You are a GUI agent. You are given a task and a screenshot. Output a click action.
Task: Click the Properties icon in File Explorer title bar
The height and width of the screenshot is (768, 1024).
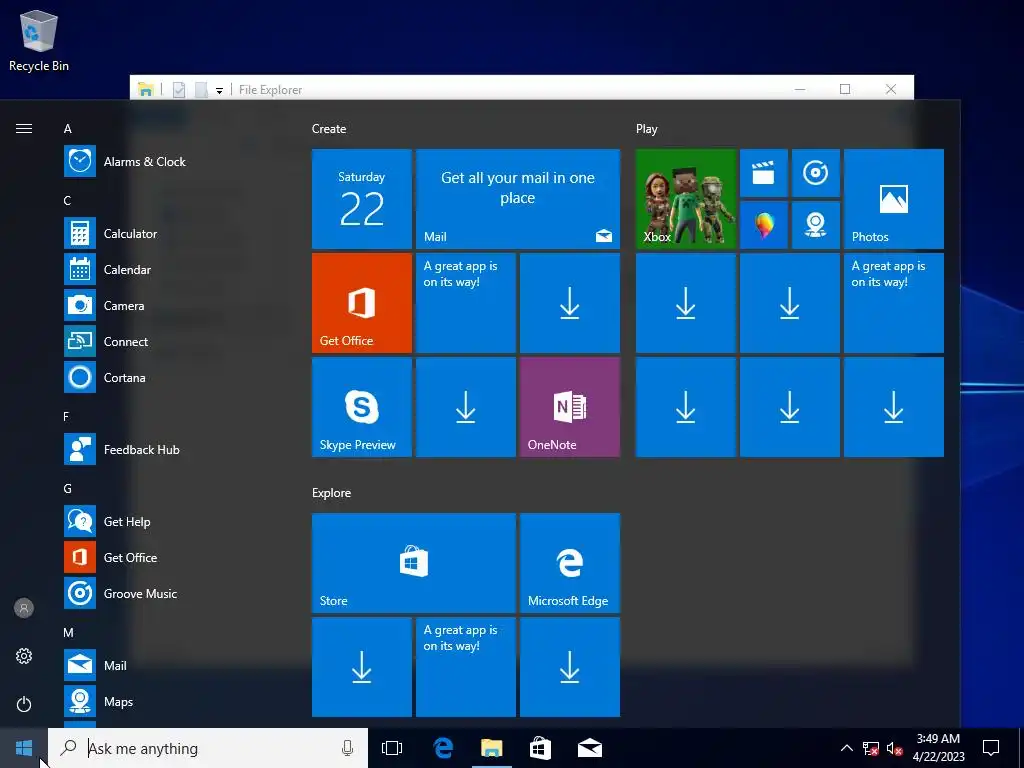tap(179, 90)
